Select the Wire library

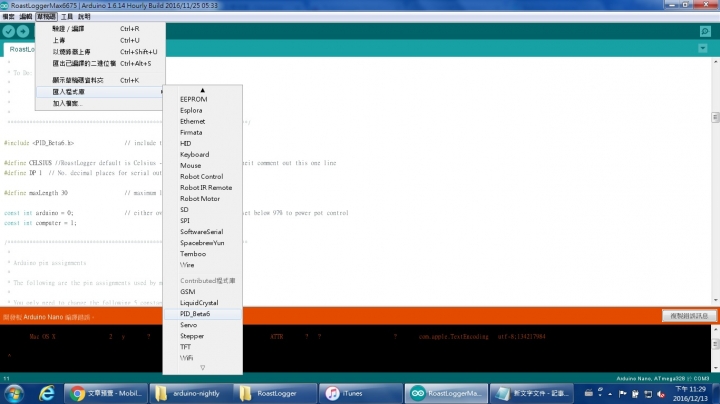pos(202,264)
